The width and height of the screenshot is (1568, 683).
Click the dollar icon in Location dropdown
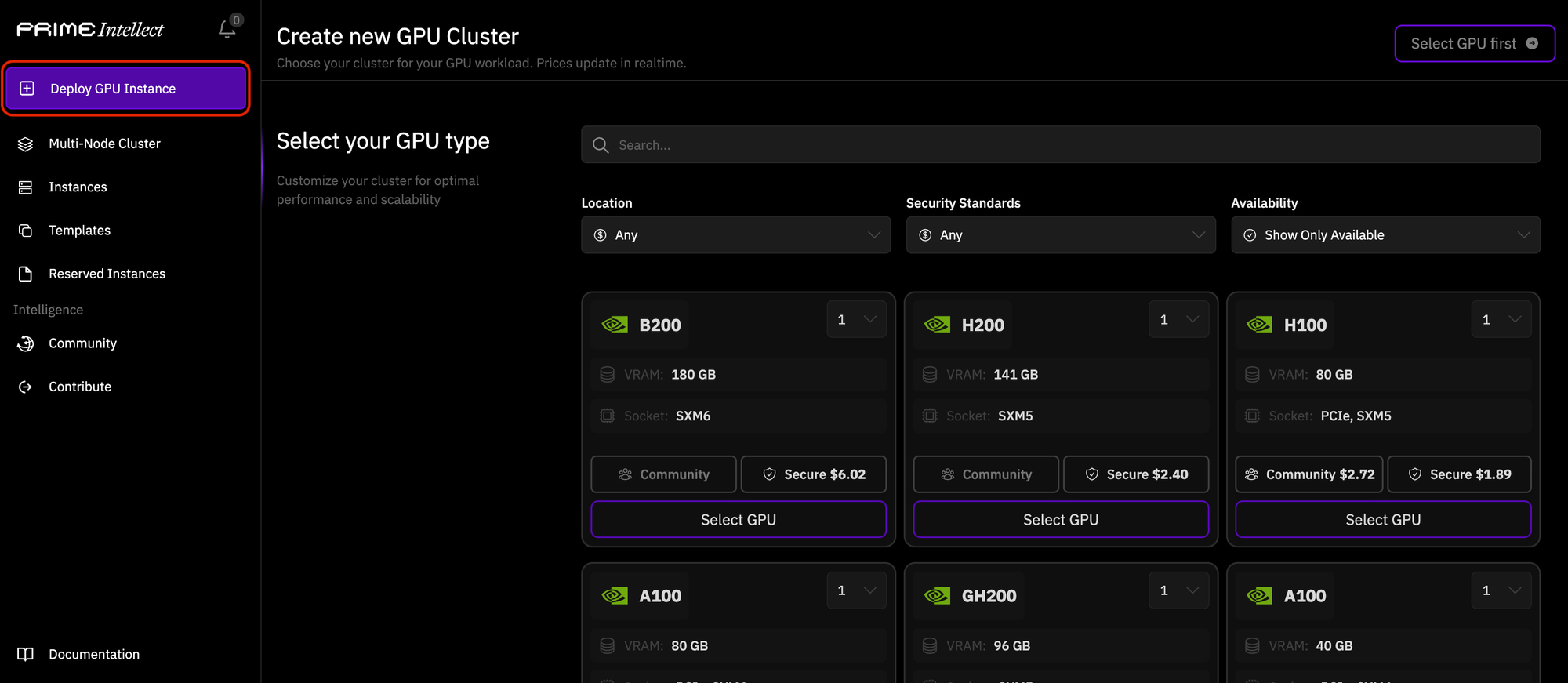click(x=601, y=235)
